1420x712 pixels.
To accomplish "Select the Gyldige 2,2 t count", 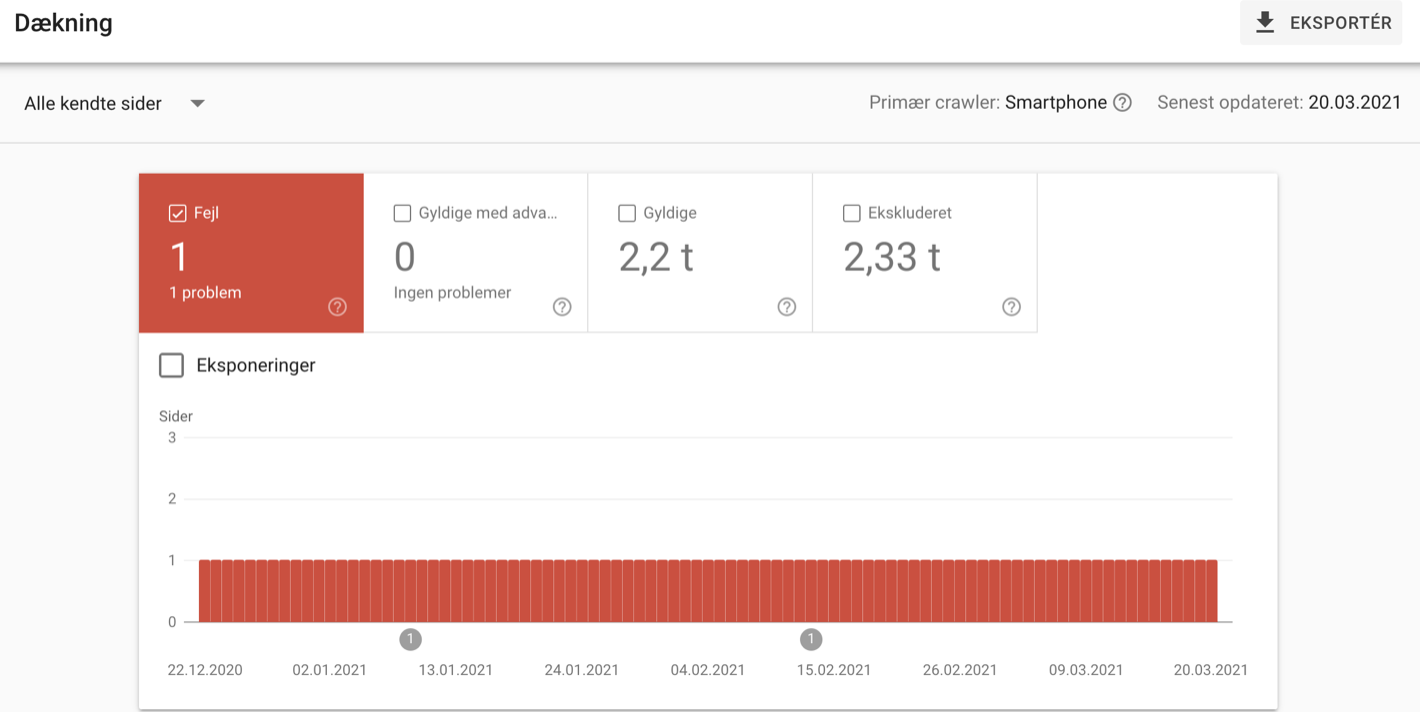I will tap(656, 257).
